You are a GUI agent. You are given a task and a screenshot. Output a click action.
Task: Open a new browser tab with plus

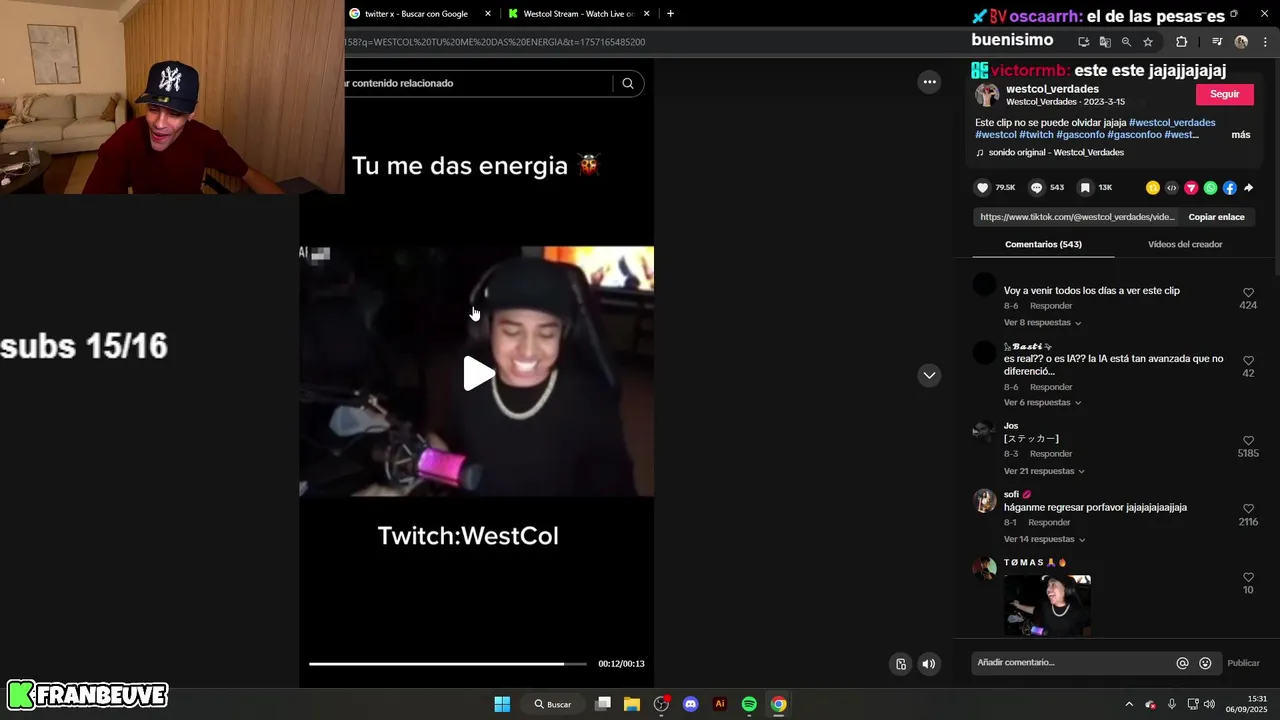[x=670, y=14]
